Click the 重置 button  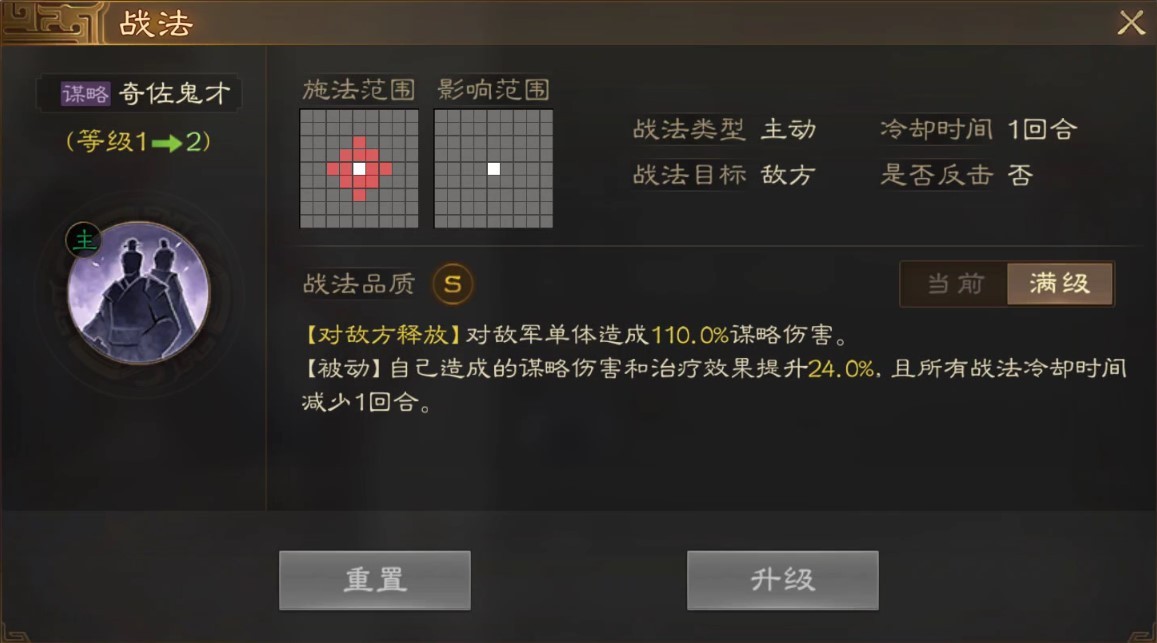pos(375,580)
